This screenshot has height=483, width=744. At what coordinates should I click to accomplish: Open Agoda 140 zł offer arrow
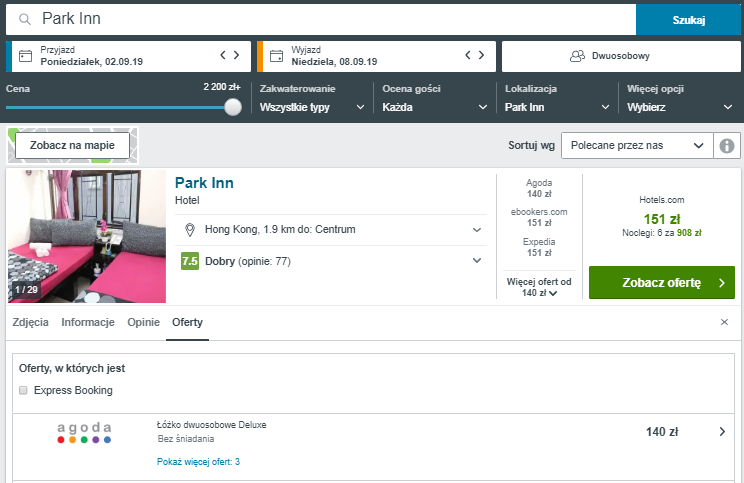722,431
